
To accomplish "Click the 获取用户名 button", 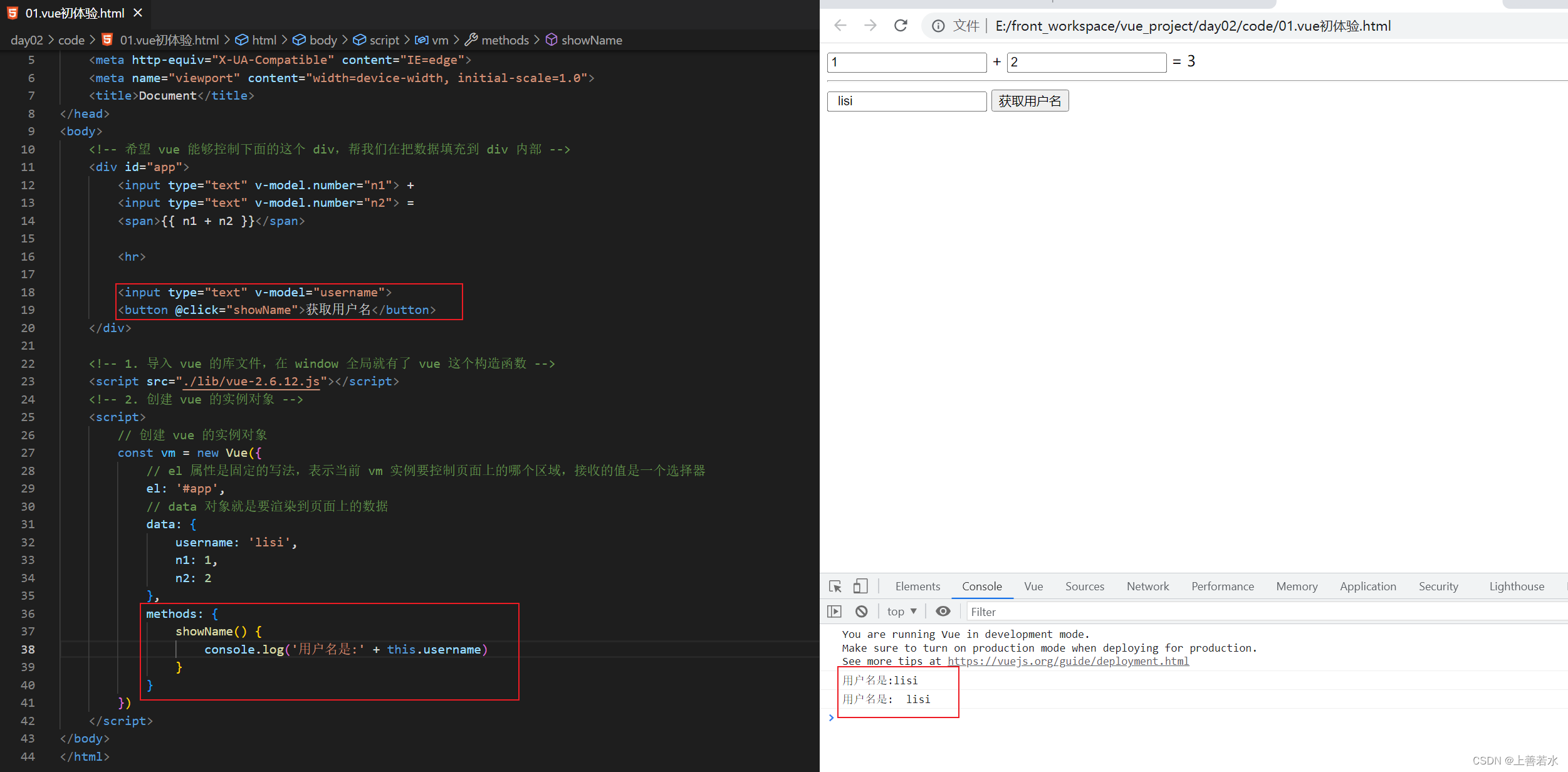I will (x=1030, y=101).
